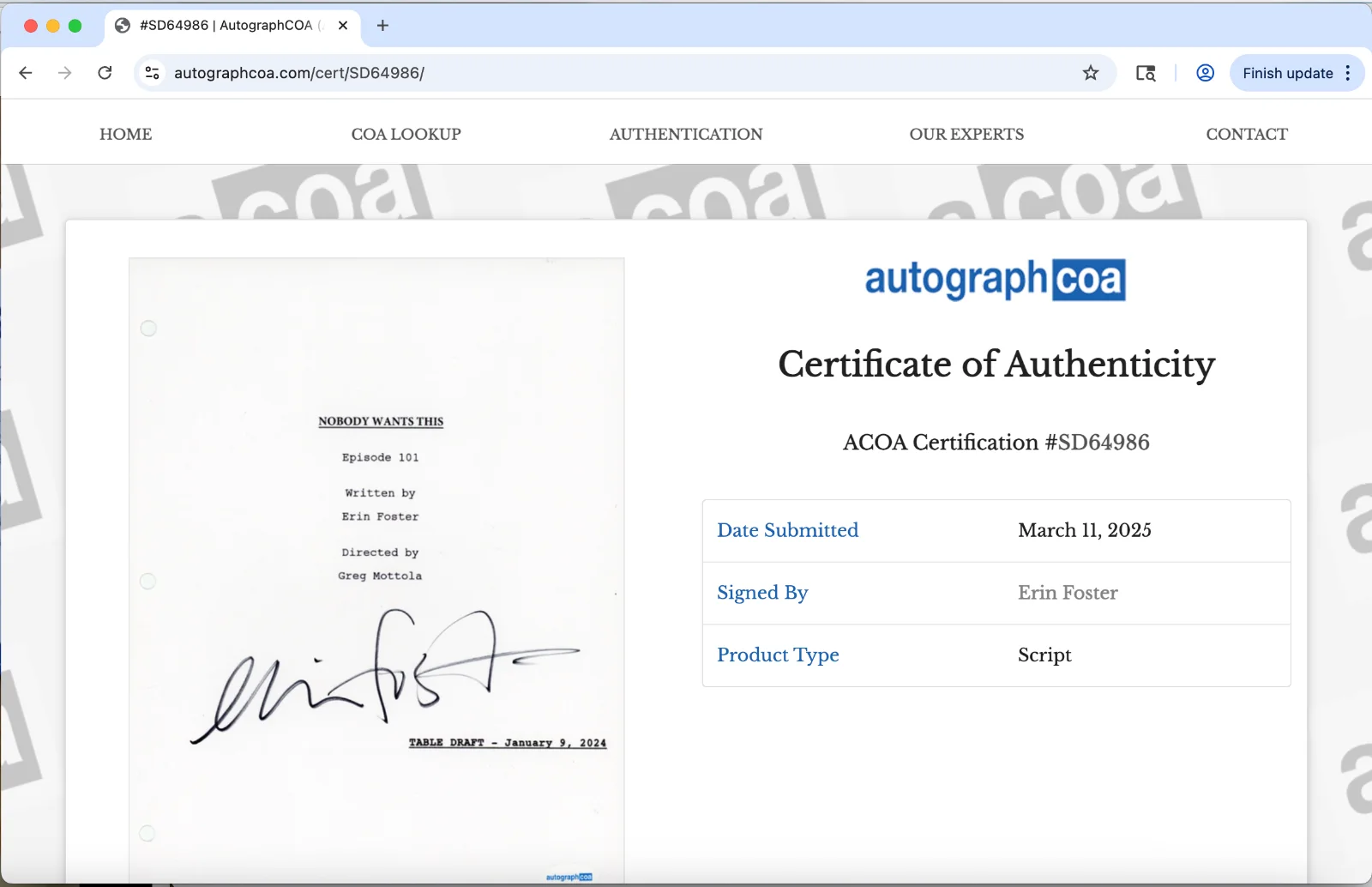Bookmark this page with the star
The width and height of the screenshot is (1372, 887).
click(1090, 73)
